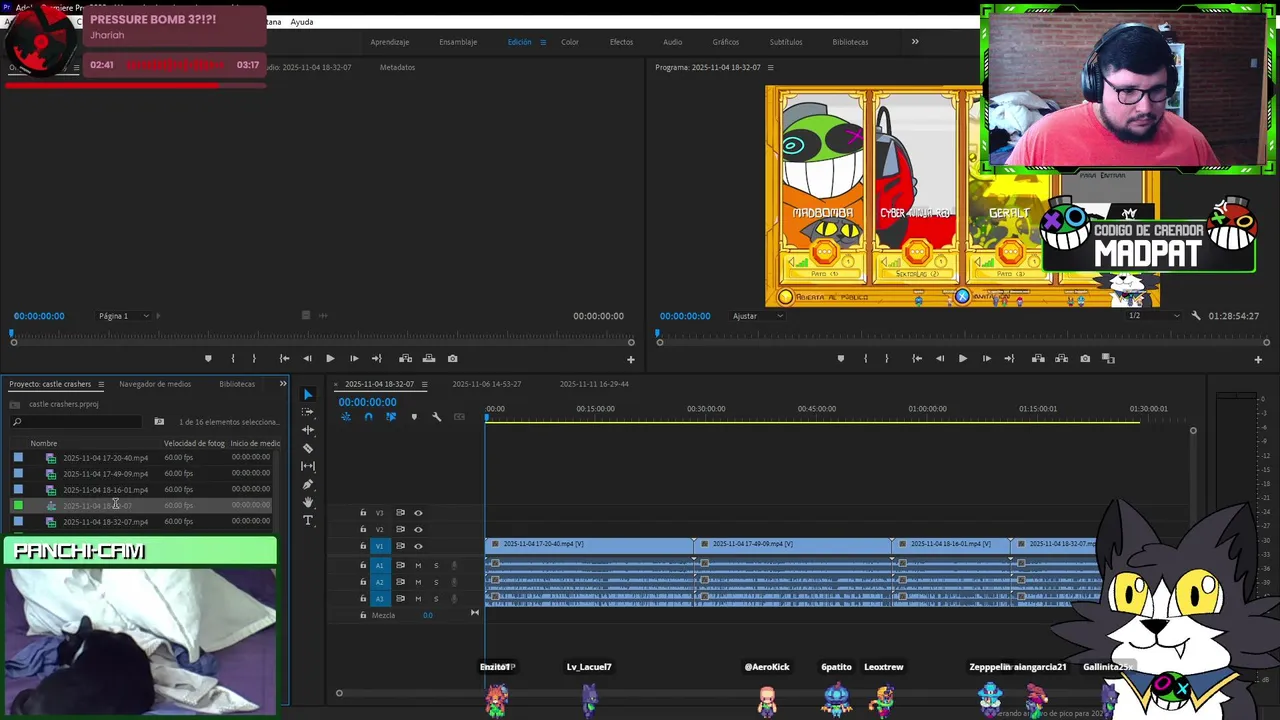Open the Ayuda menu
The image size is (1280, 720).
(x=301, y=22)
